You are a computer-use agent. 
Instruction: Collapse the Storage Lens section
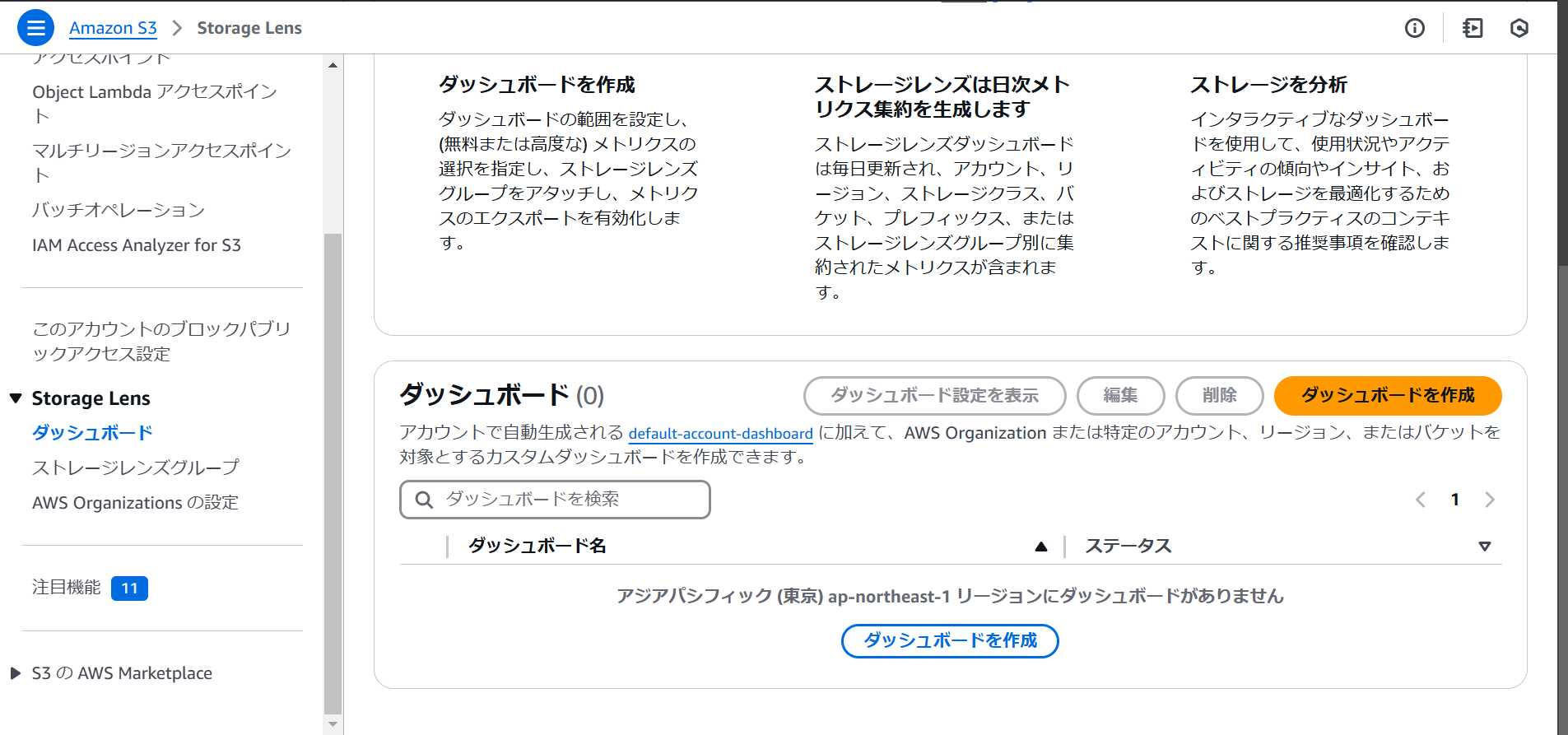(16, 398)
